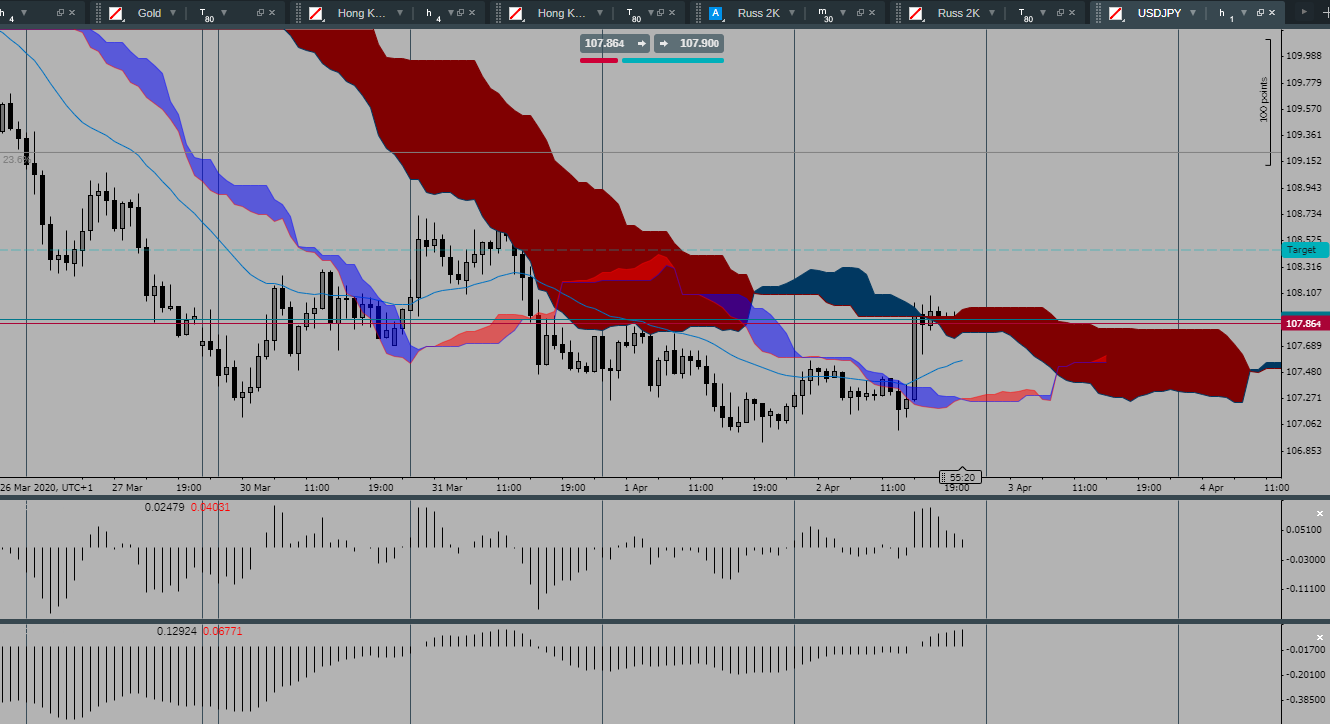Click the blue A icon on the Russ 2K m30 tab
Image resolution: width=1330 pixels, height=724 pixels.
(716, 13)
